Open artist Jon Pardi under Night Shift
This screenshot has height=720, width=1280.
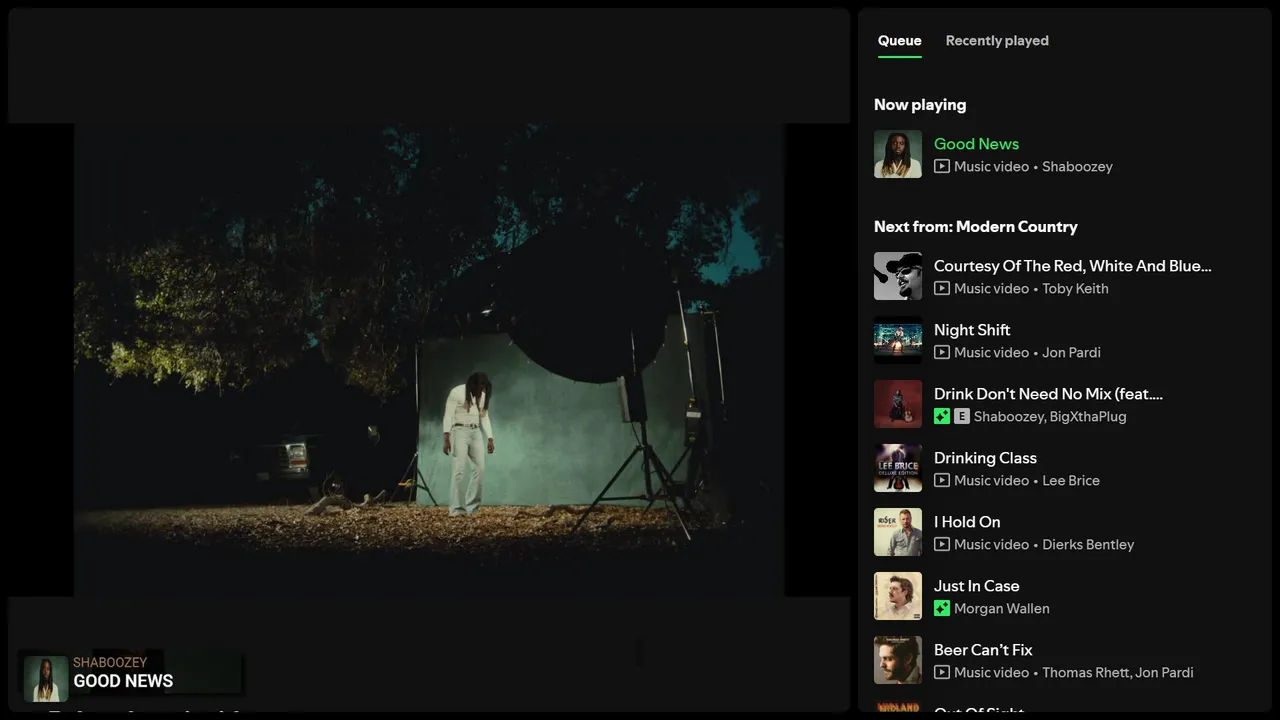(1071, 353)
